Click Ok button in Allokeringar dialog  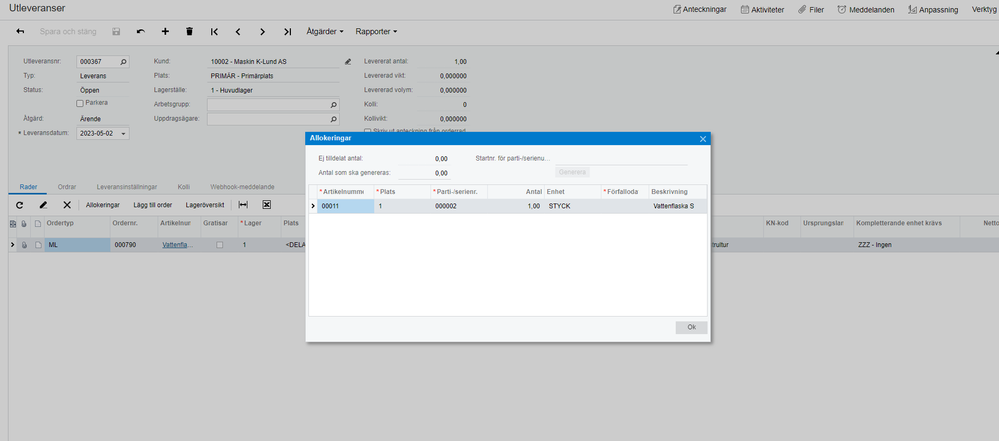click(x=691, y=327)
